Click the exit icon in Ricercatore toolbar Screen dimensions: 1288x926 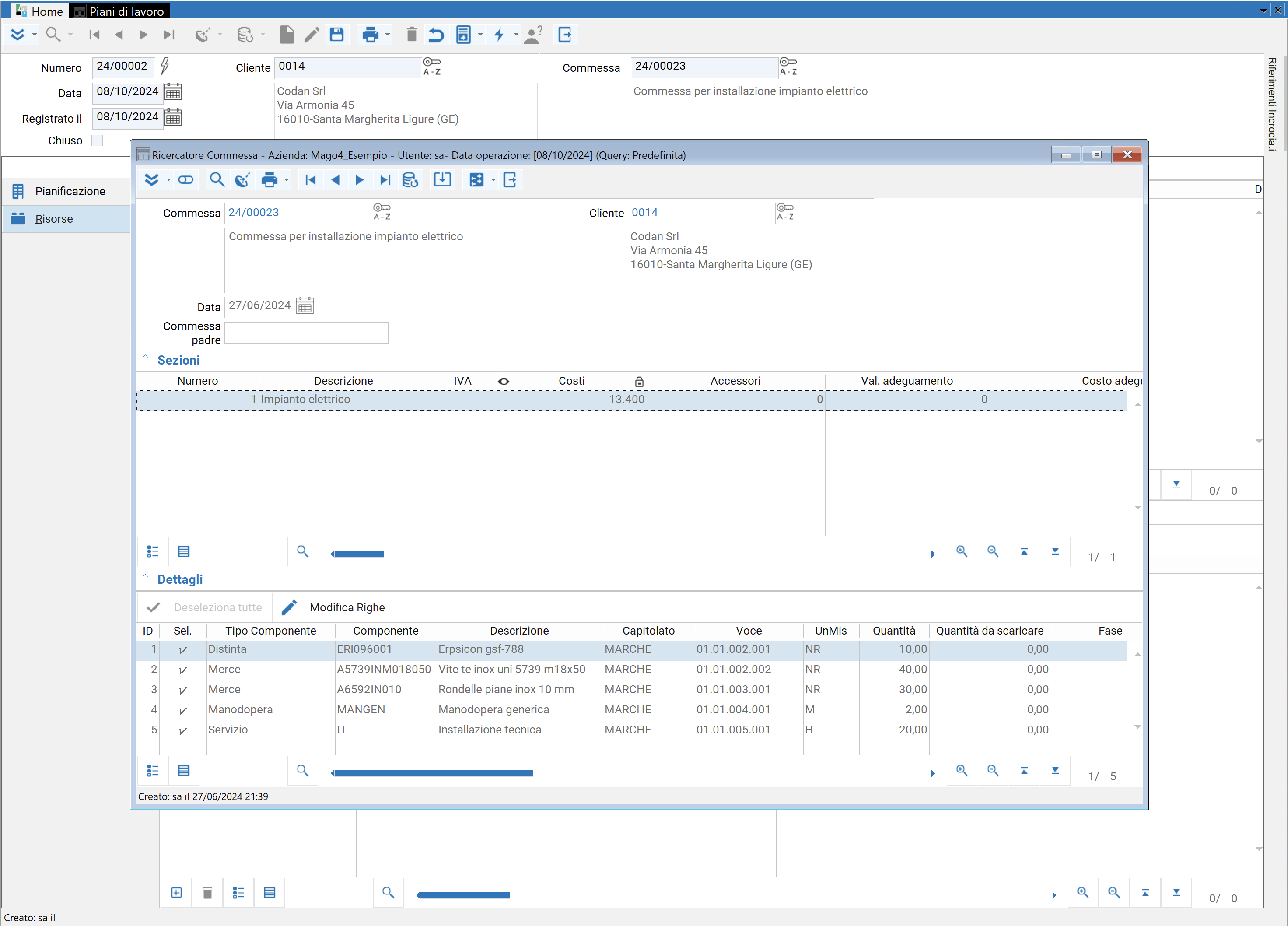pos(510,180)
